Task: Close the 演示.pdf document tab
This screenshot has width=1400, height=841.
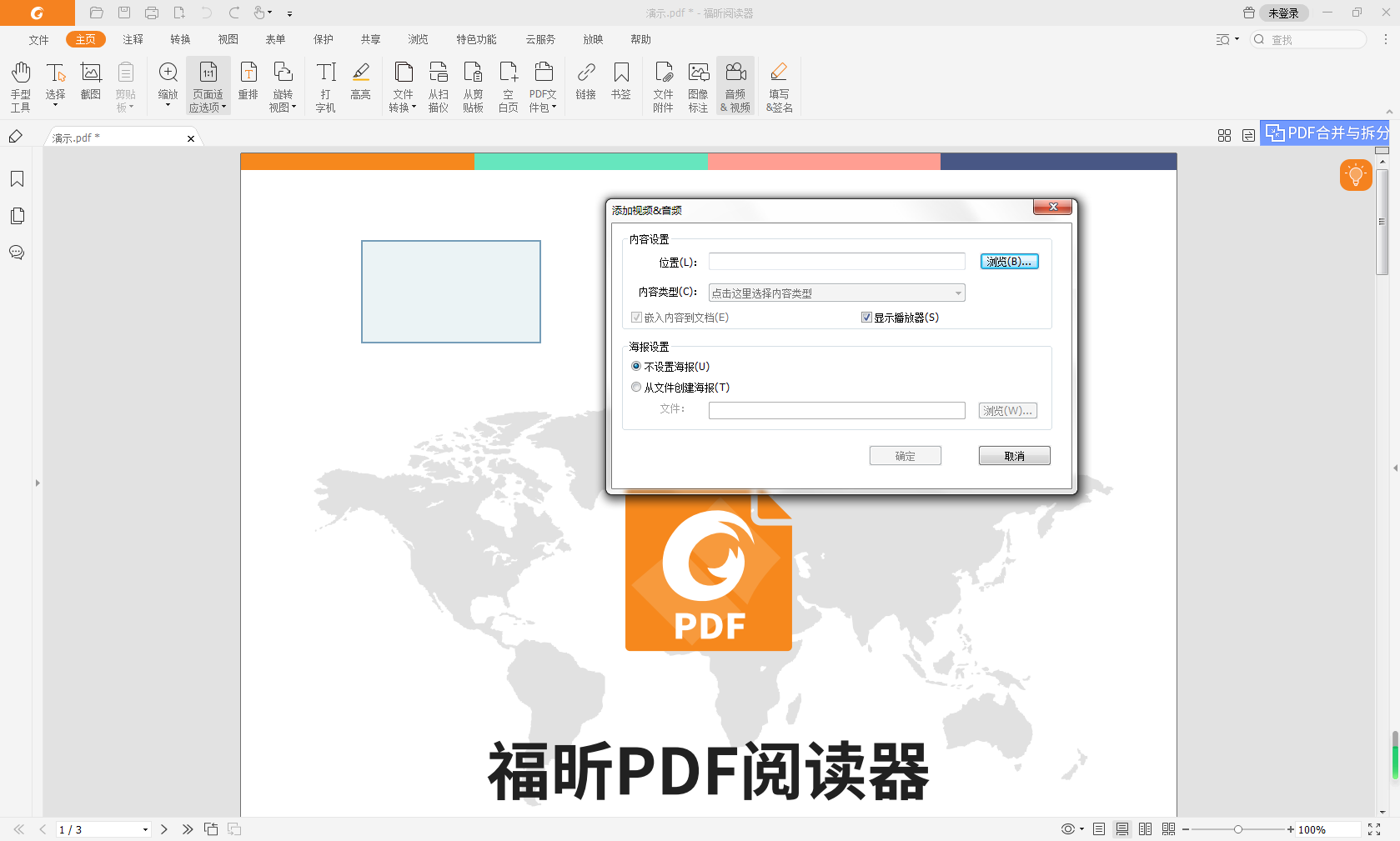Action: [191, 138]
